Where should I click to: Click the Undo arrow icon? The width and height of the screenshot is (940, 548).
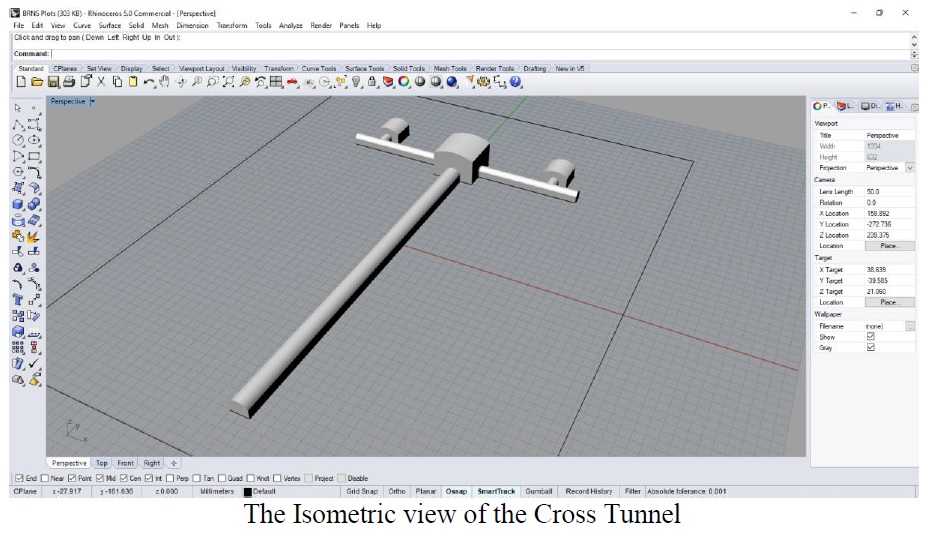point(149,82)
